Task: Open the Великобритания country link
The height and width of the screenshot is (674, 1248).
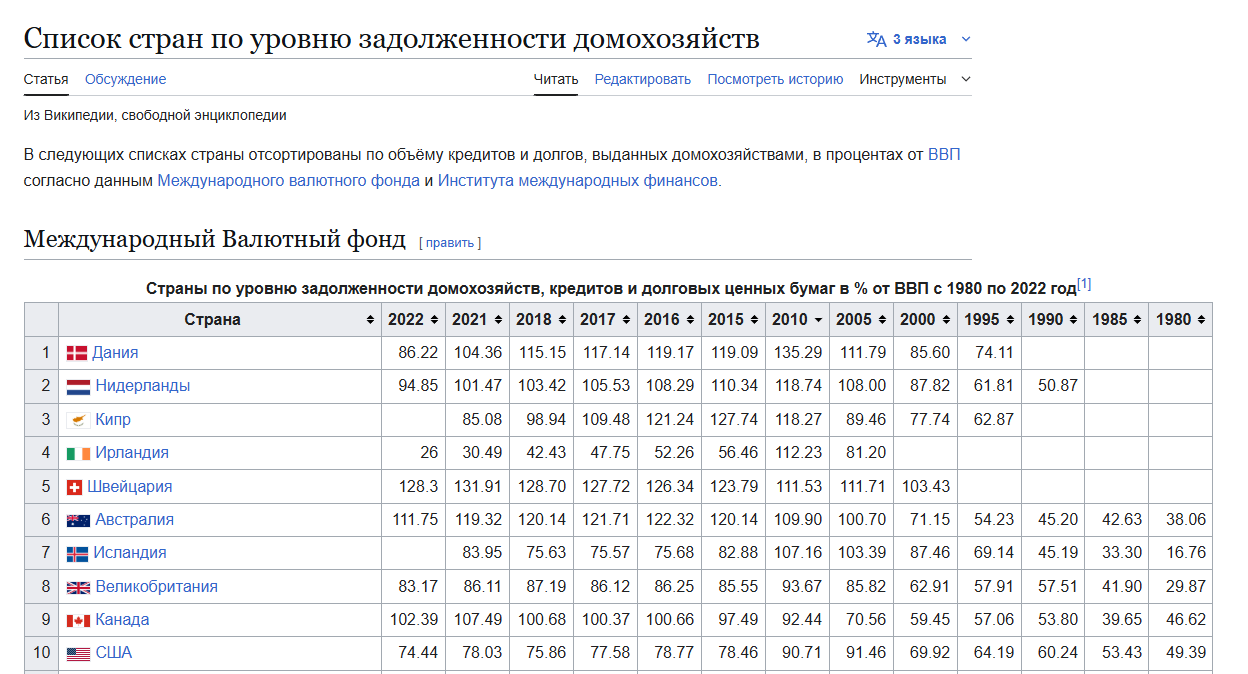Action: point(156,587)
